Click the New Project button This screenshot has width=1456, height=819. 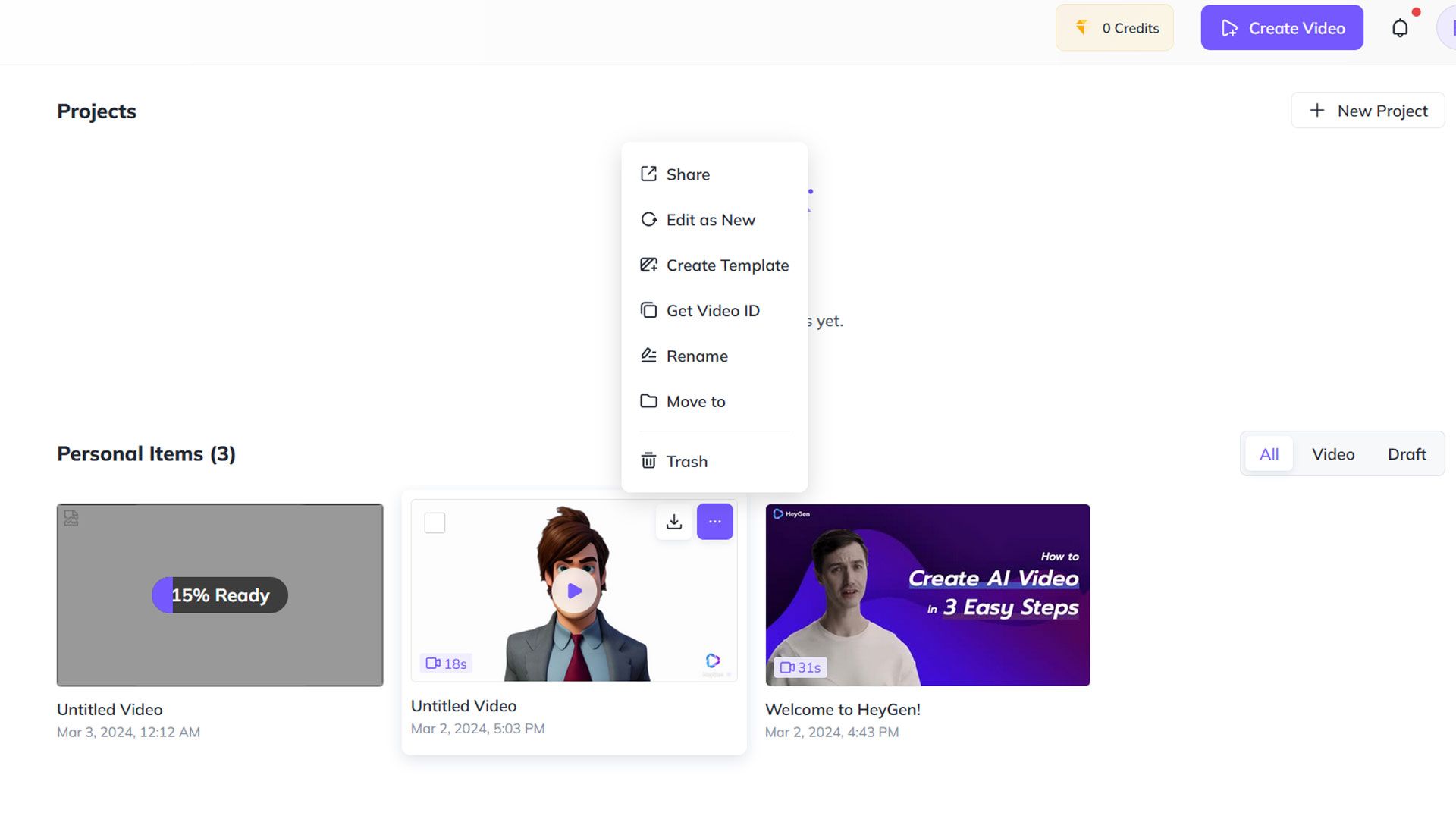pyautogui.click(x=1367, y=111)
